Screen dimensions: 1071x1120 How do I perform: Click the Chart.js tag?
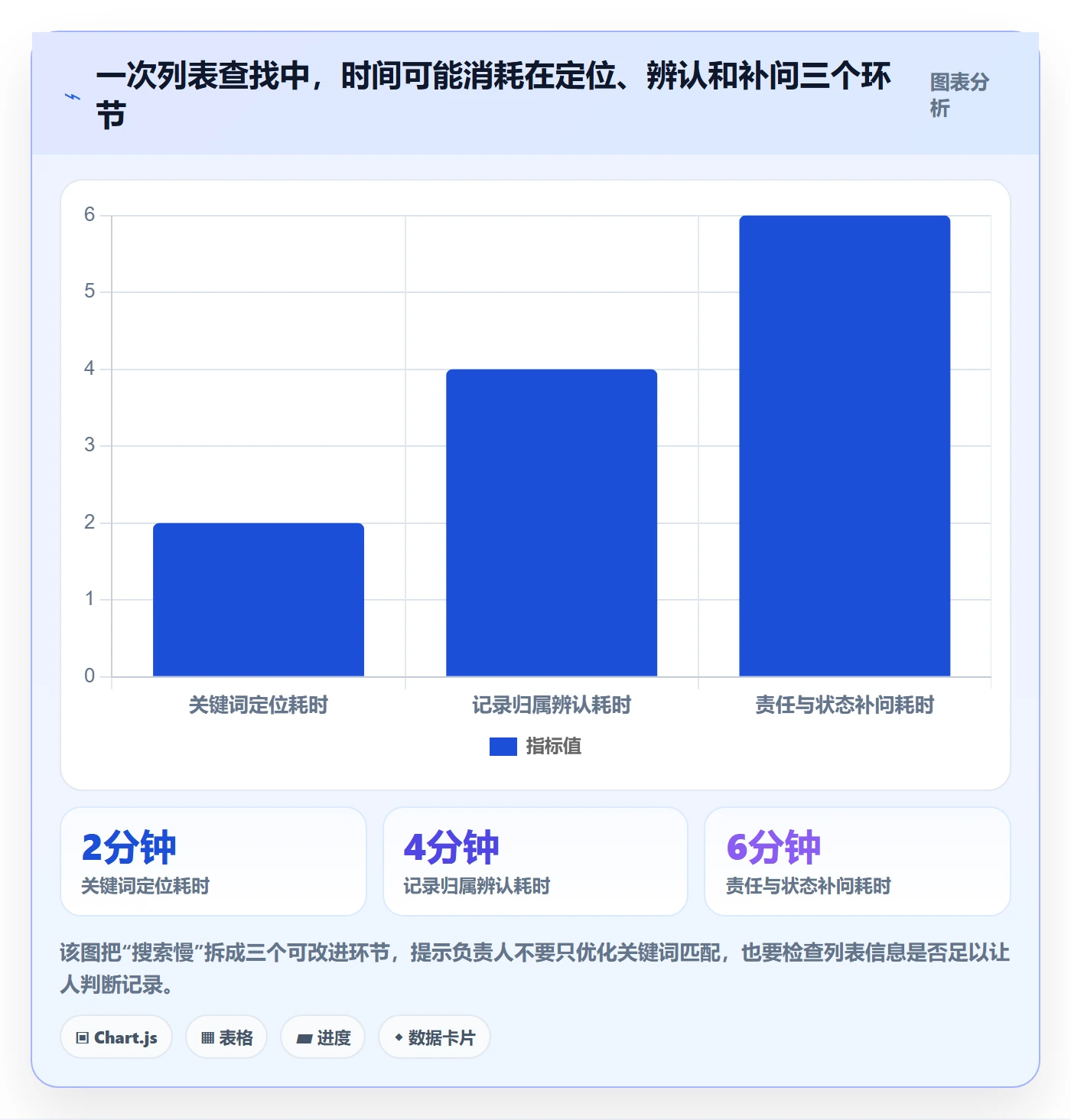click(116, 1037)
